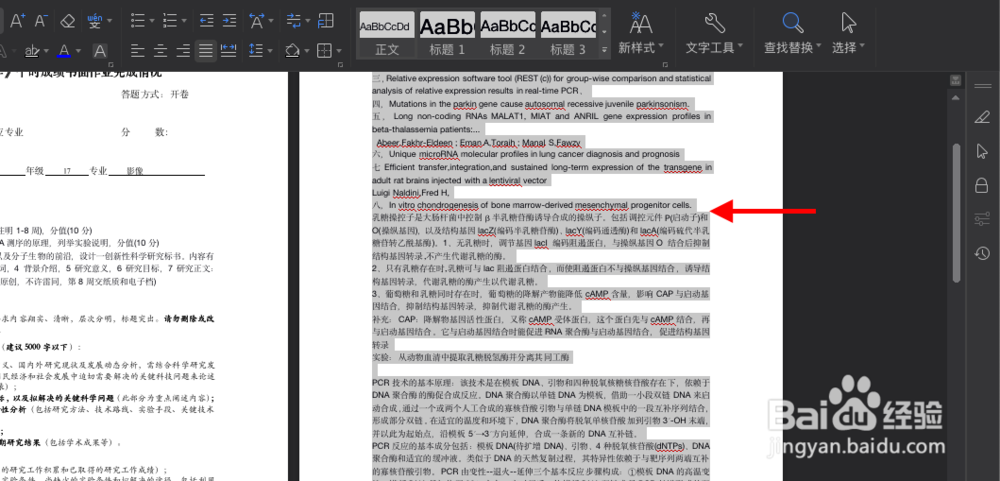Viewport: 1000px width, 481px height.
Task: Open the borders dropdown arrow
Action: pyautogui.click(x=339, y=50)
